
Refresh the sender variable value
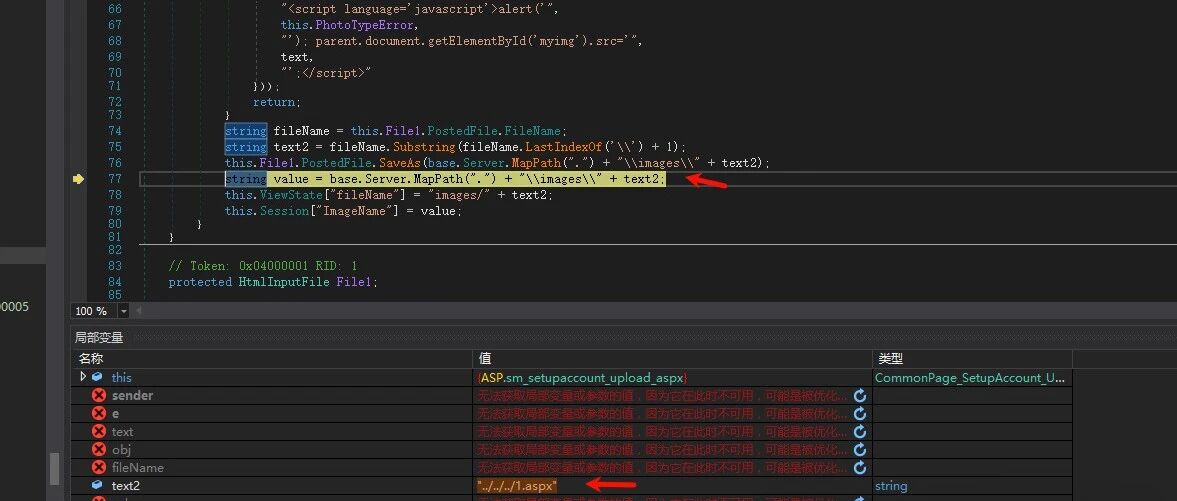860,395
